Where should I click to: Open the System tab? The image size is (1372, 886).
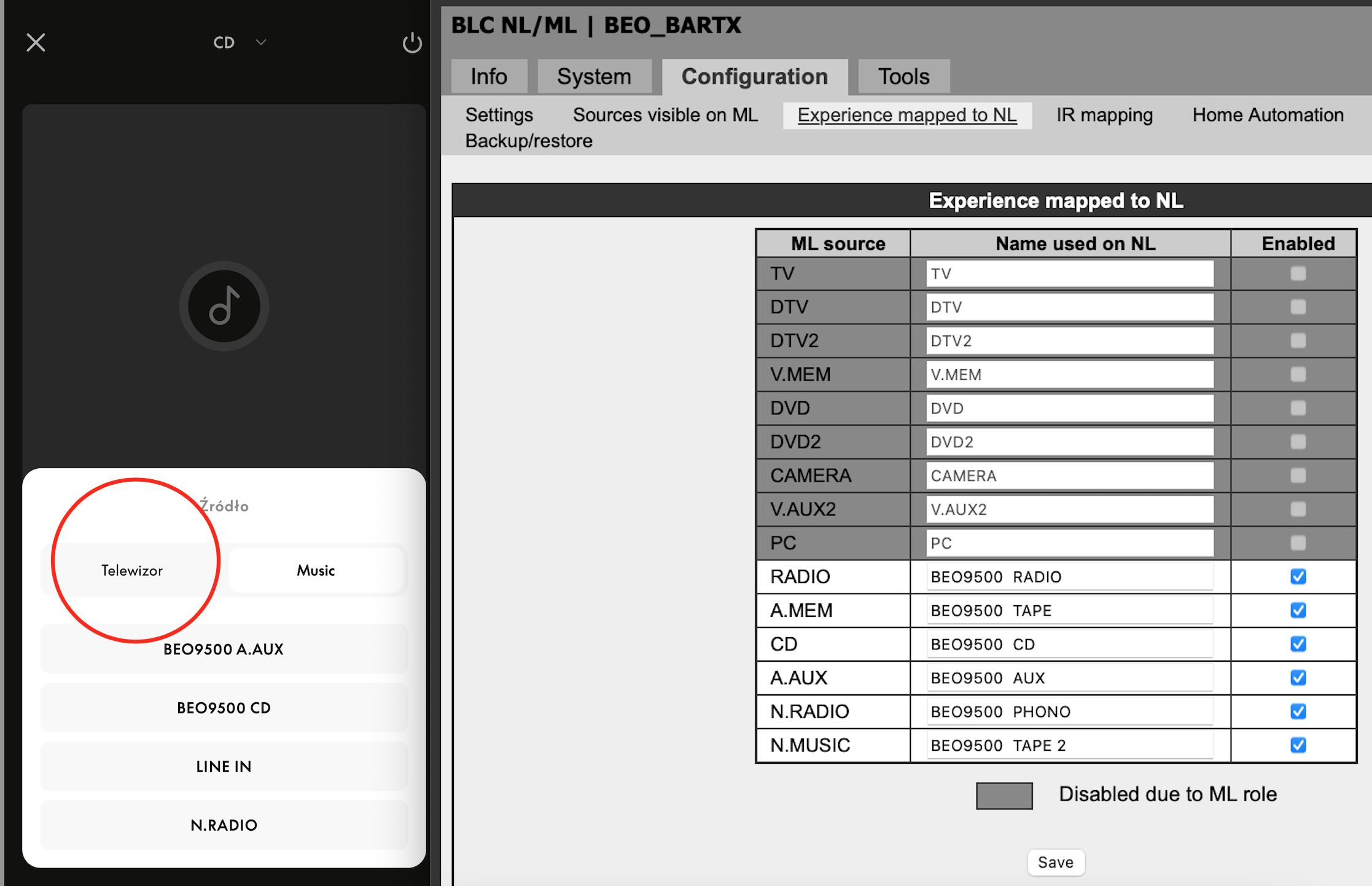[594, 76]
